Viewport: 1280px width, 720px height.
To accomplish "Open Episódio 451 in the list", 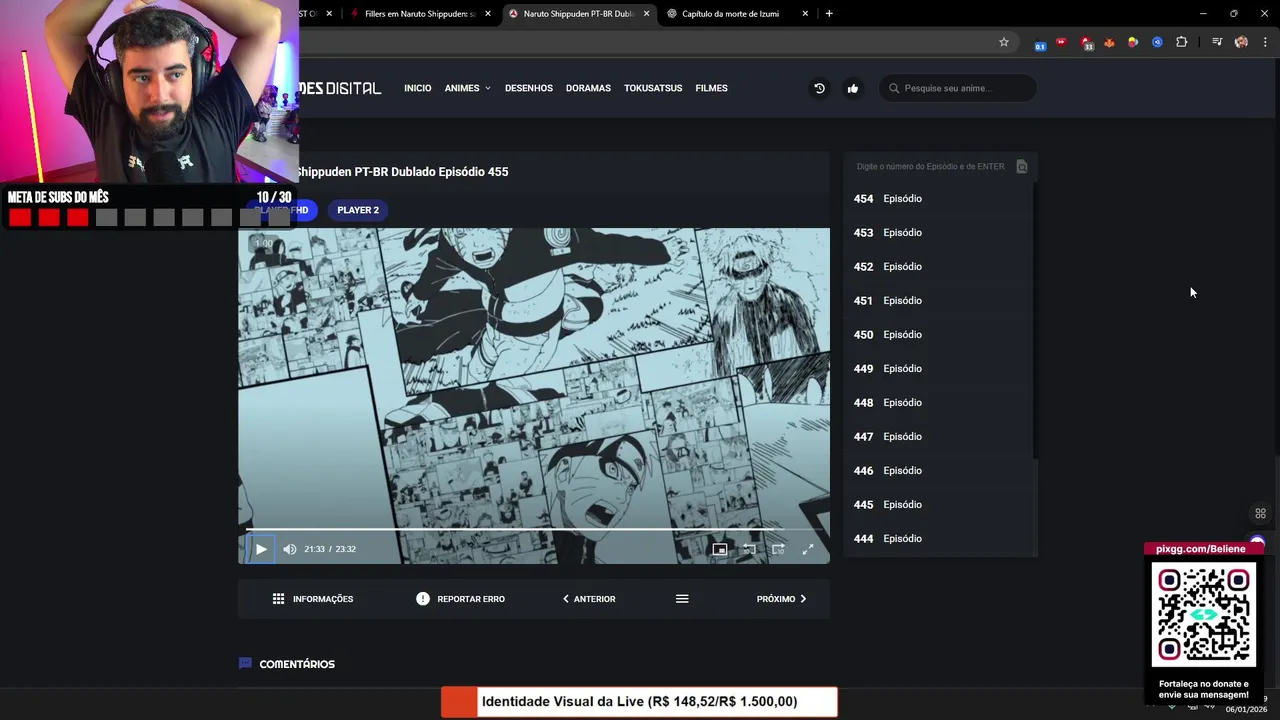I will [x=938, y=301].
